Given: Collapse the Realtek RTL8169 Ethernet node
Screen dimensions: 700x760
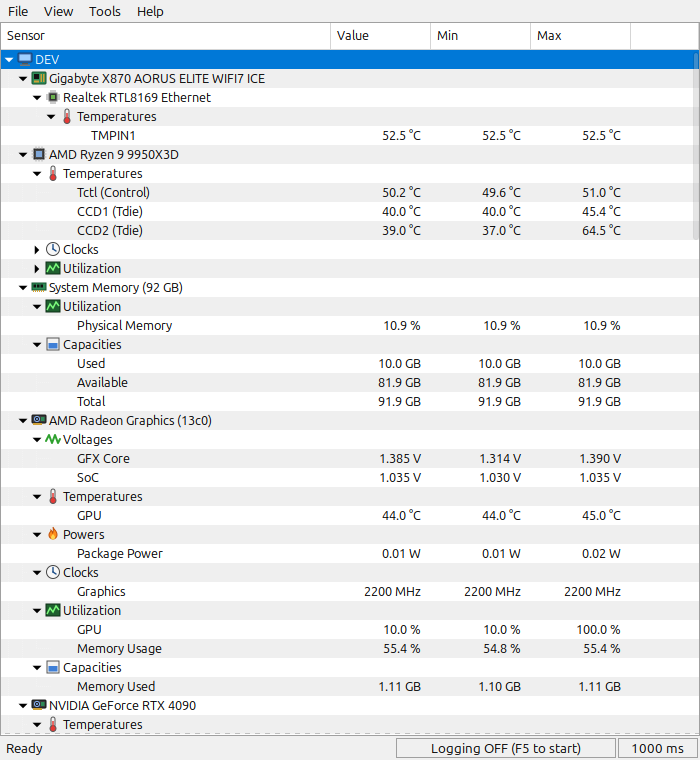Looking at the screenshot, I should coord(37,97).
